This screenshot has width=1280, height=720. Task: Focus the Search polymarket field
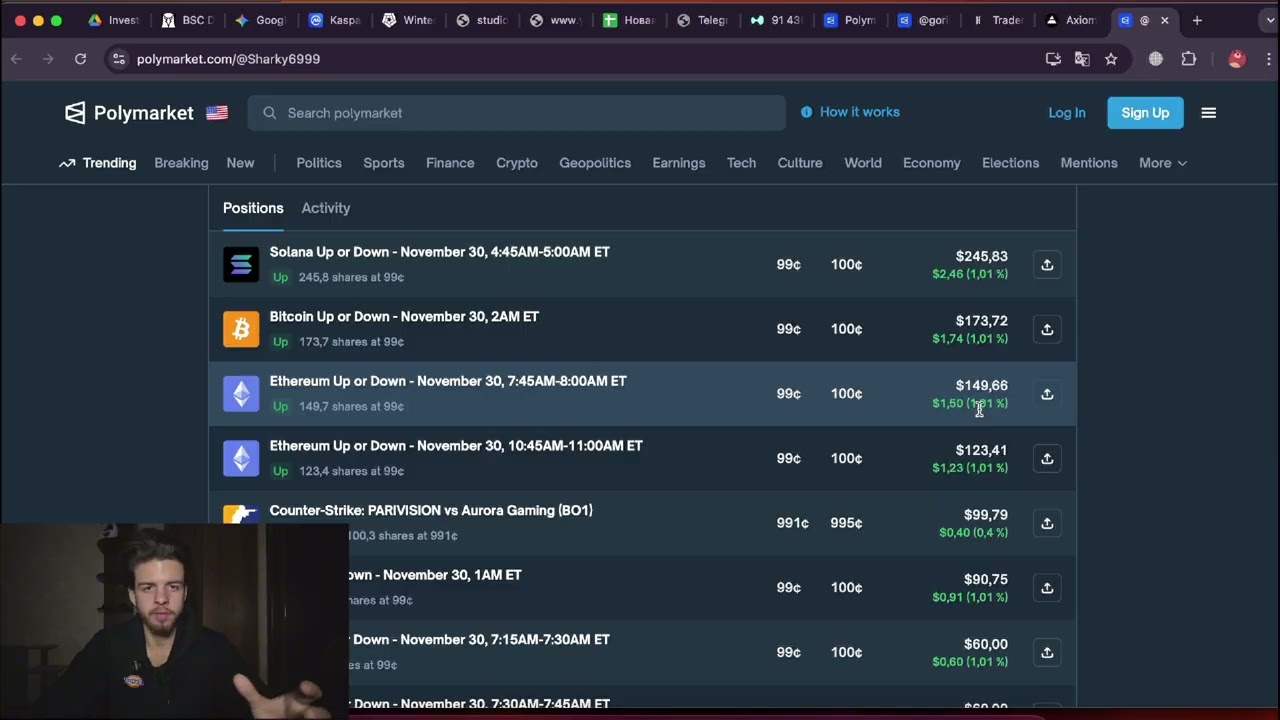[x=516, y=113]
